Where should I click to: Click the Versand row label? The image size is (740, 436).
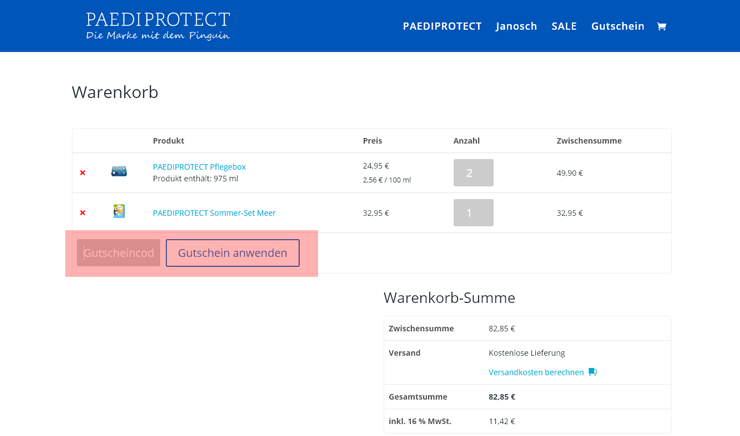[x=404, y=353]
